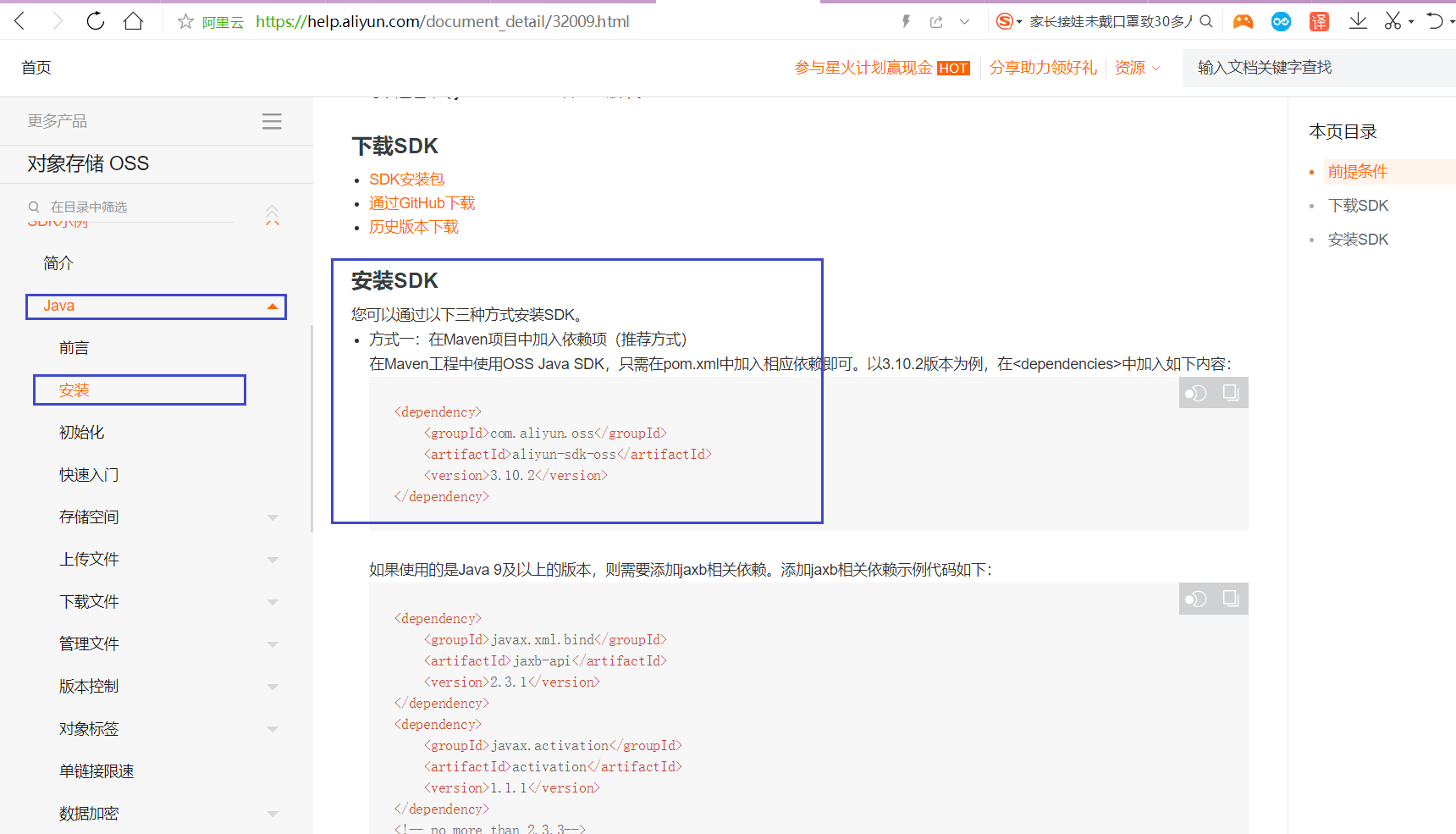Open restore-tab dropdown arrow beside undo icon

[x=1452, y=22]
